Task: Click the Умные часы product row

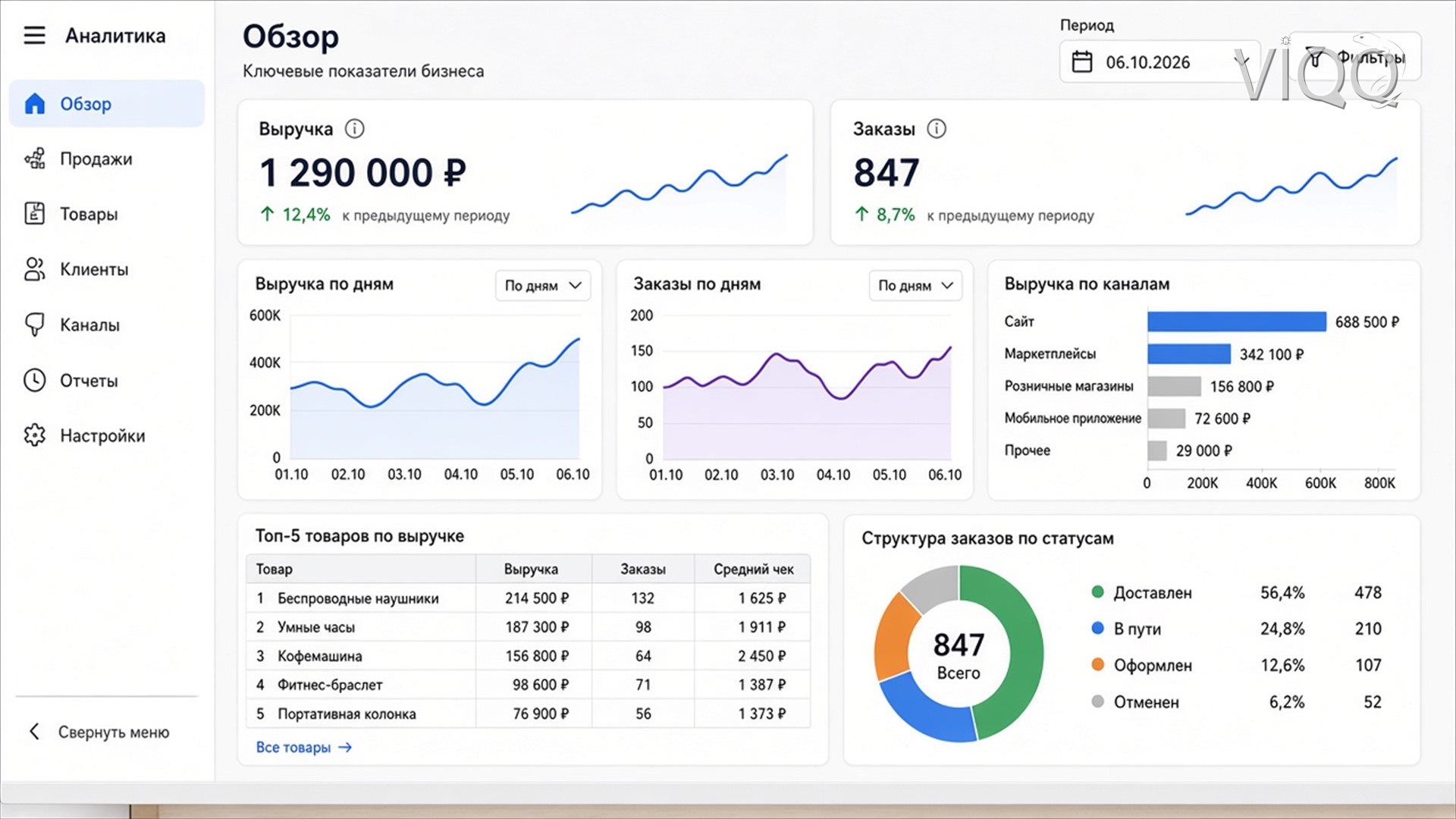Action: [528, 626]
